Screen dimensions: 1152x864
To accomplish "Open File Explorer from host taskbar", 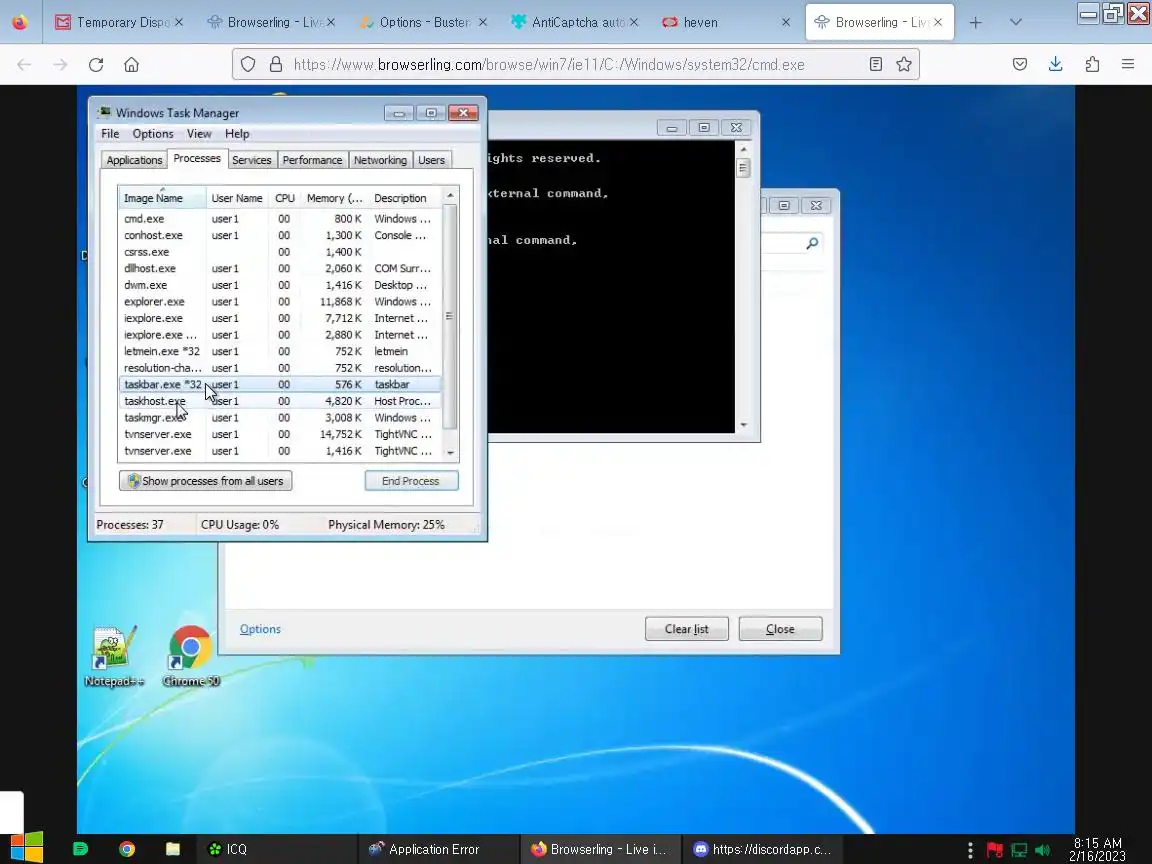I will (173, 849).
